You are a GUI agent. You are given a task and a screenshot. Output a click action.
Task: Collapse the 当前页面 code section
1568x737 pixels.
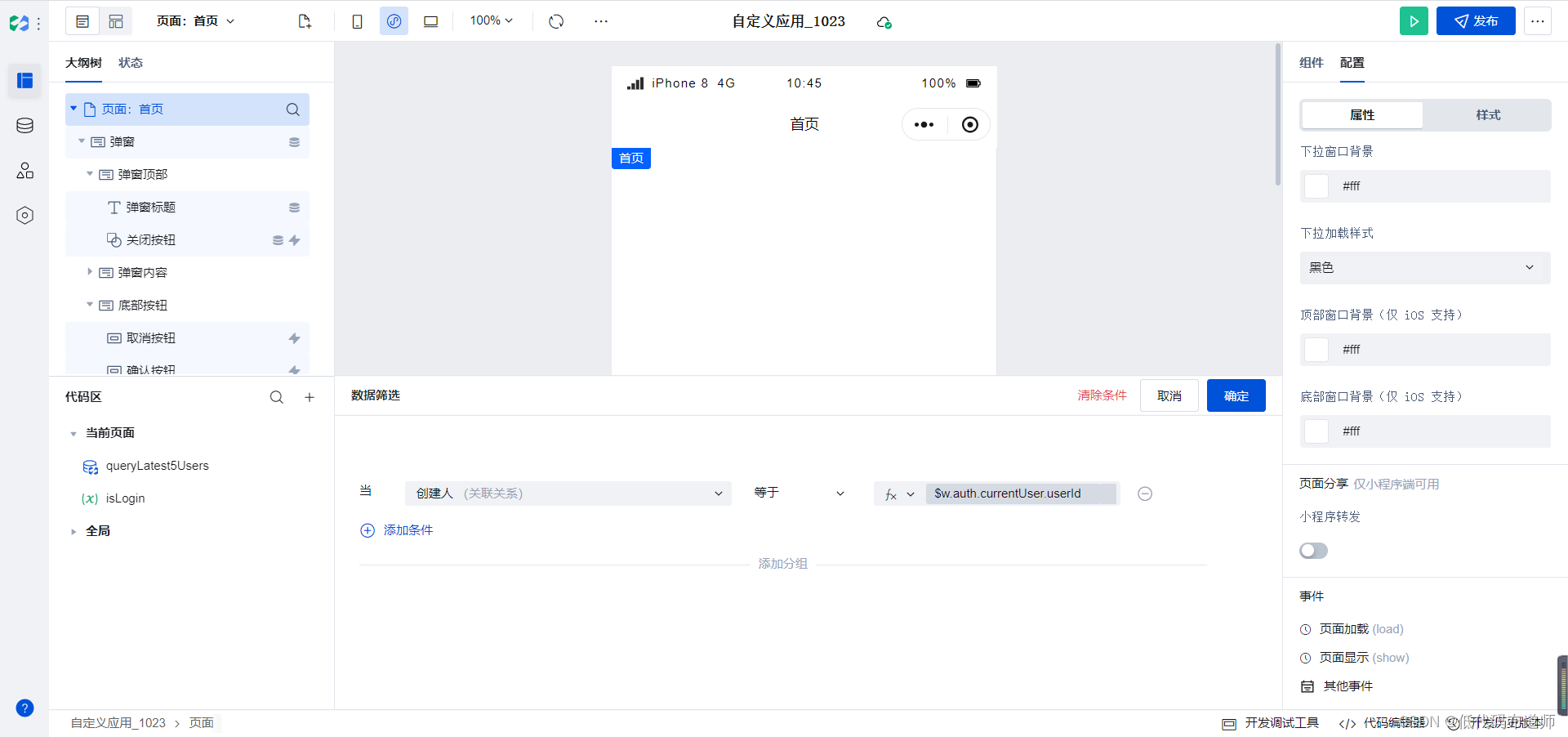pyautogui.click(x=73, y=434)
